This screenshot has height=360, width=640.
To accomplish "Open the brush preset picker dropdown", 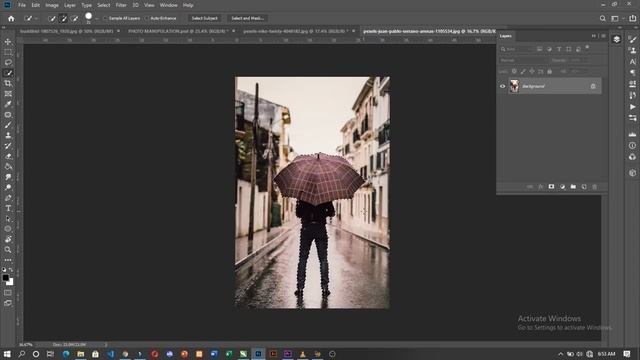I will click(97, 18).
